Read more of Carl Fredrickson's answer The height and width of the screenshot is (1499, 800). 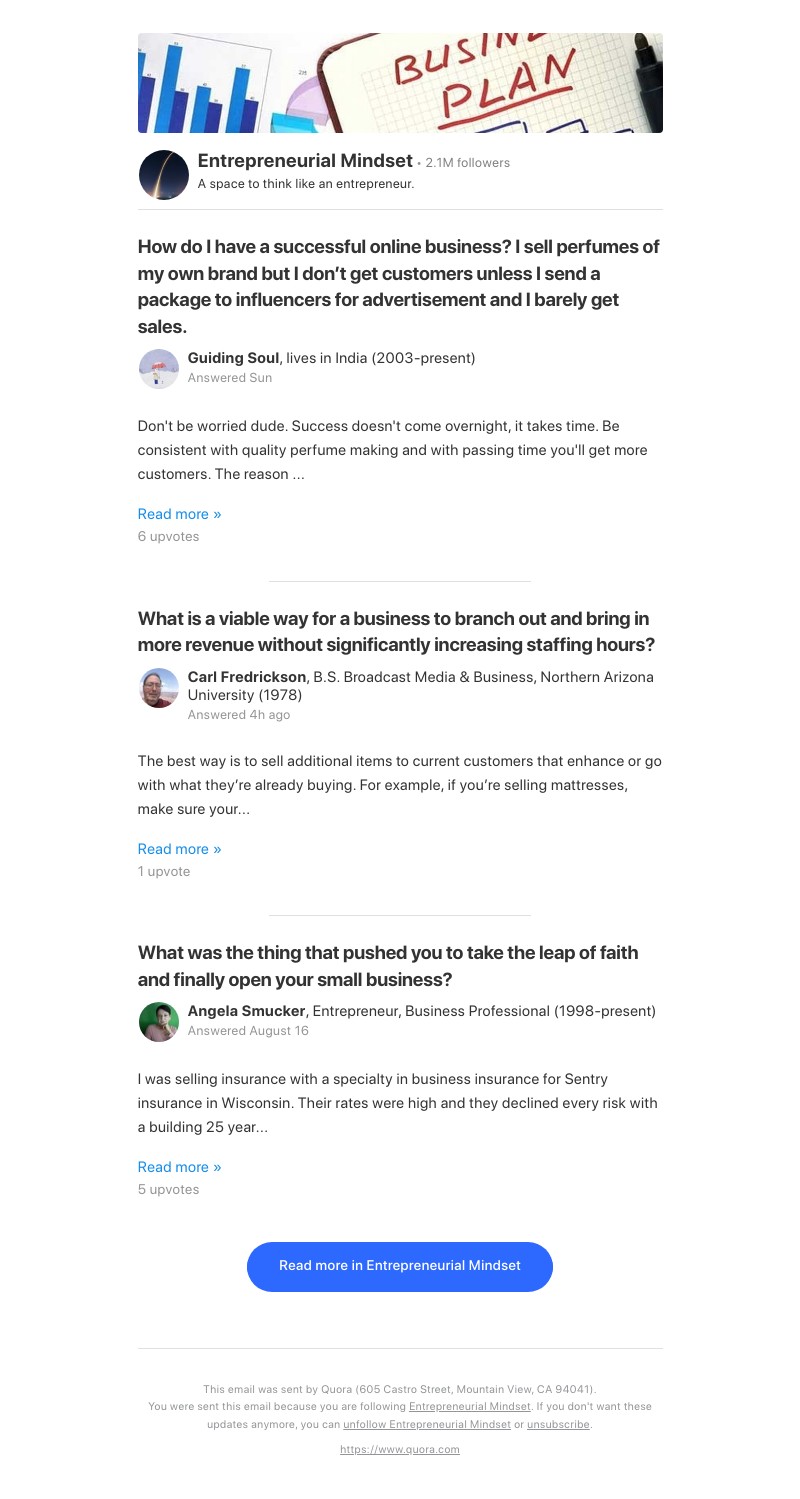[x=179, y=849]
